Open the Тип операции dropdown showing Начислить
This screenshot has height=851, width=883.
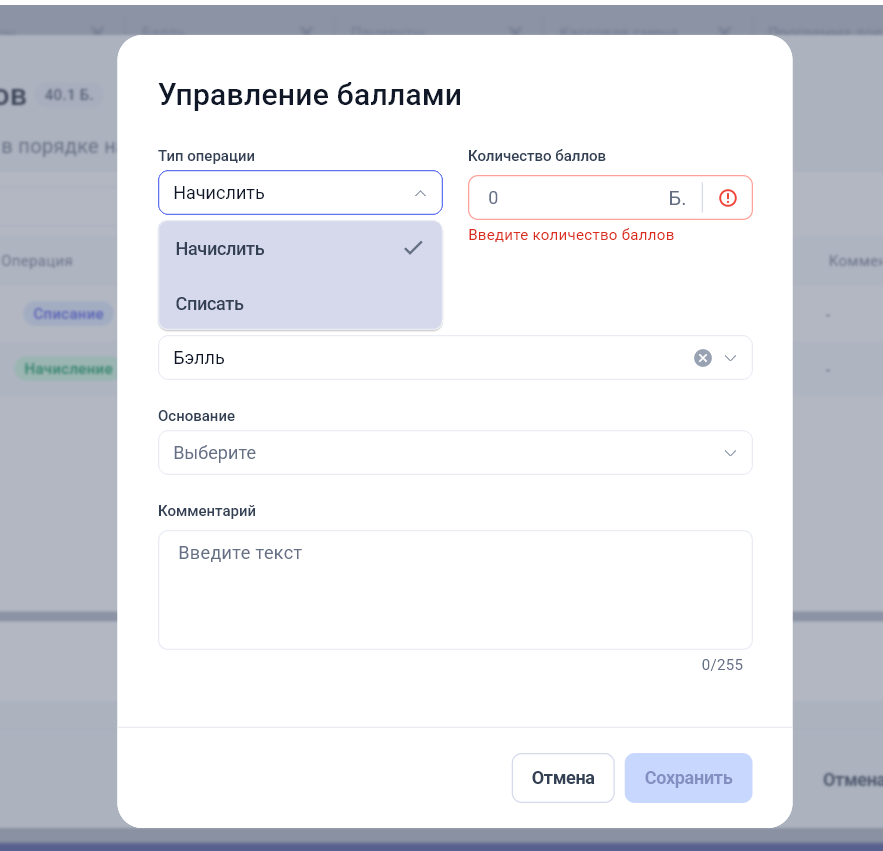300,193
